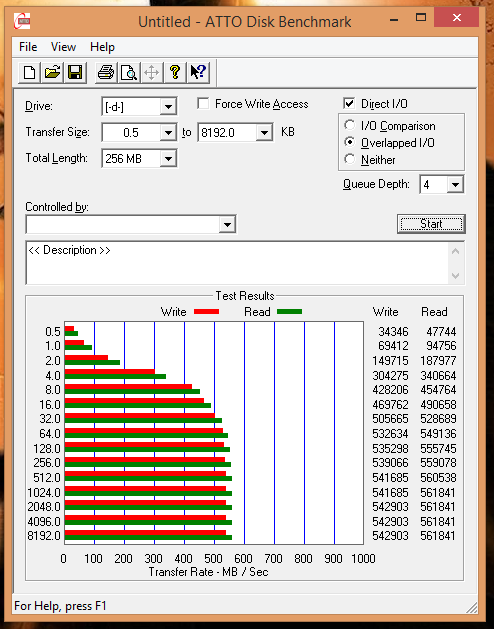Select the I/O Comparison radio button
494x629 pixels.
pos(350,125)
